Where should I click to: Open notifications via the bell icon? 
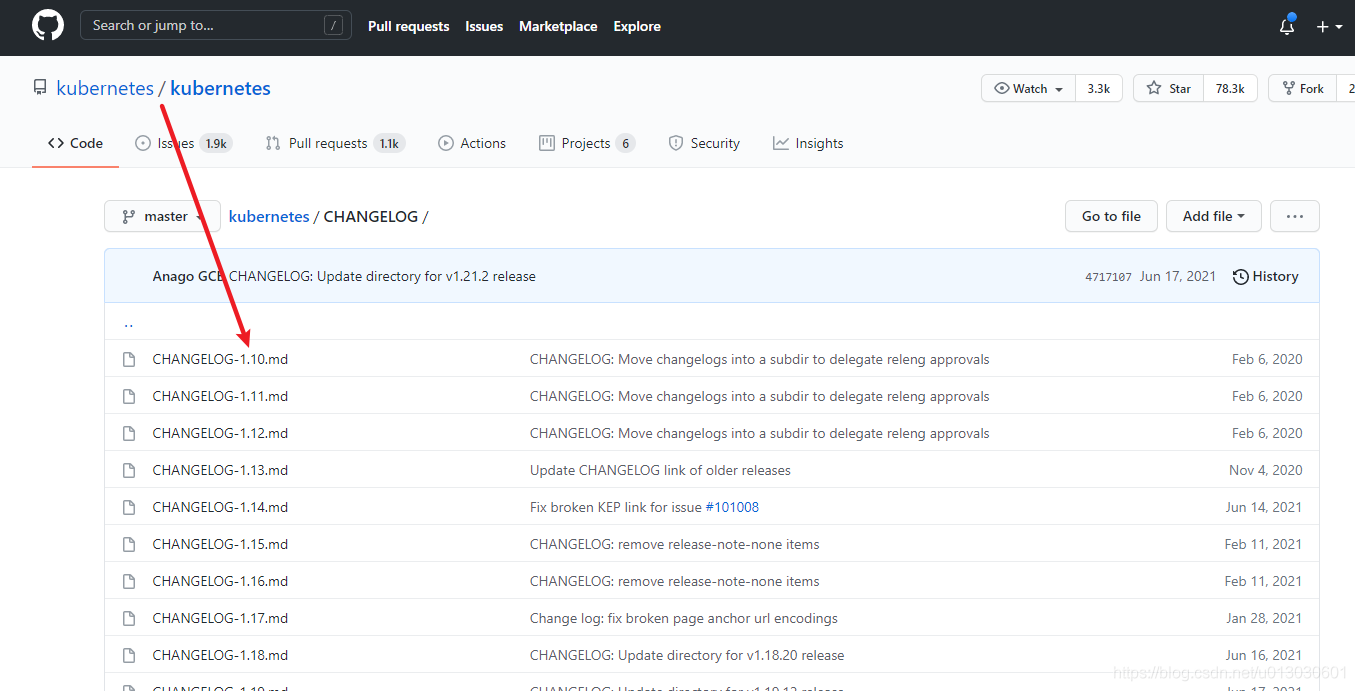click(1286, 27)
